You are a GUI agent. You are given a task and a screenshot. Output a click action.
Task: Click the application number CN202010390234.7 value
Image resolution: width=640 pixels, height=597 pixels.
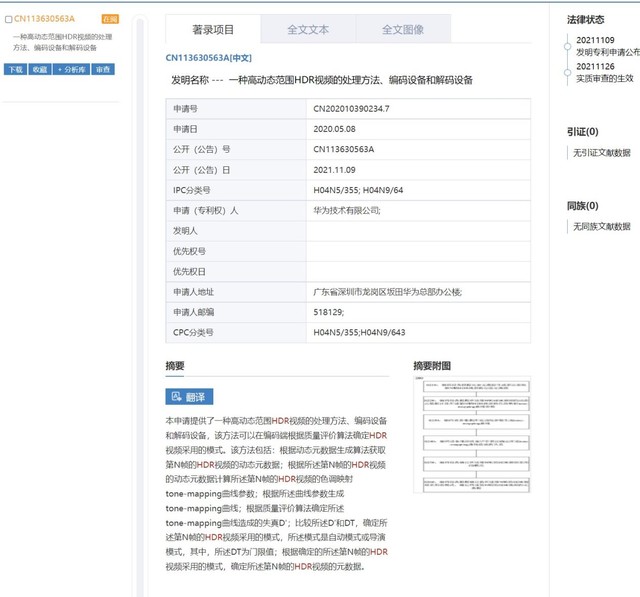[351, 108]
